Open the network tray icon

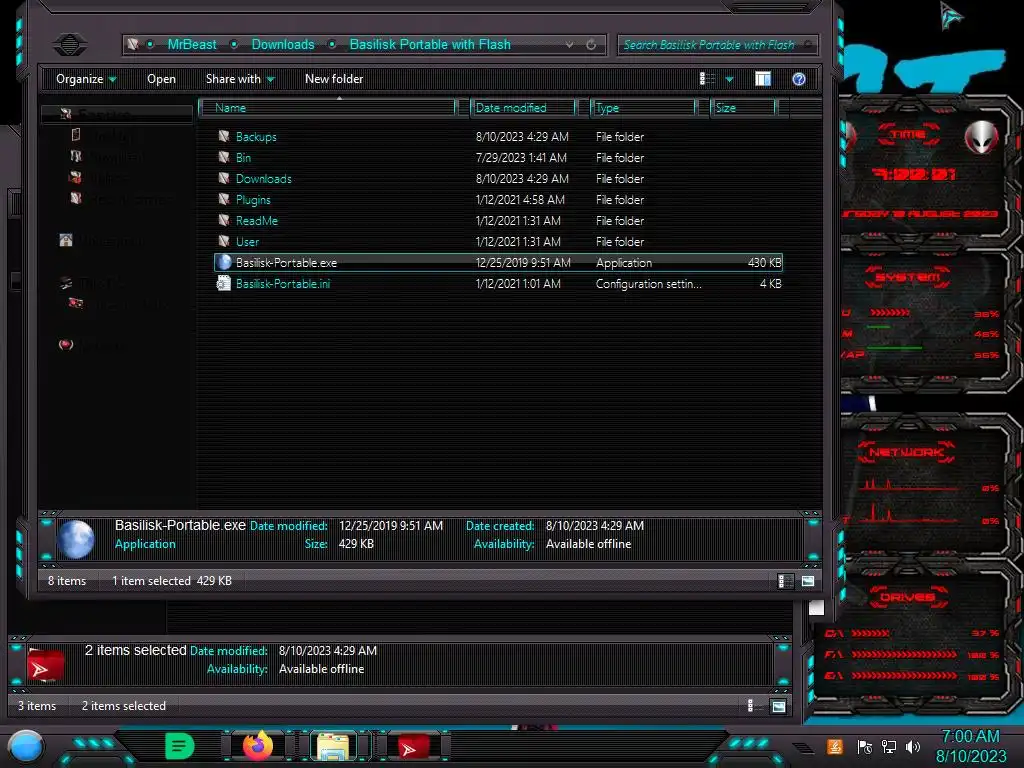889,747
